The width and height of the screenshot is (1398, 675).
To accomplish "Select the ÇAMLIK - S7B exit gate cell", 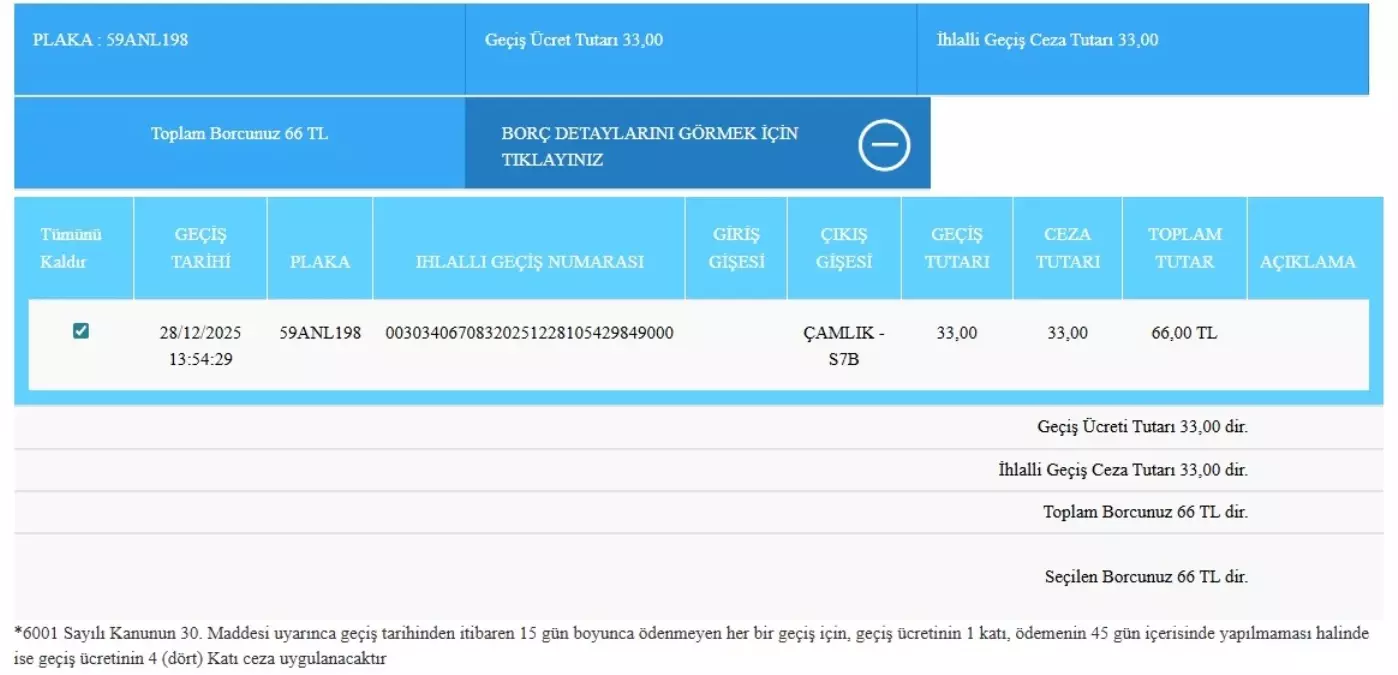I will [843, 345].
